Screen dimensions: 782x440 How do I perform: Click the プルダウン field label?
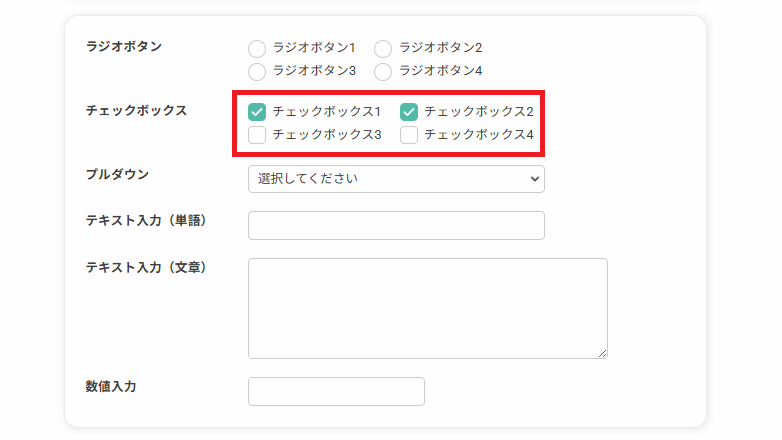[x=117, y=175]
